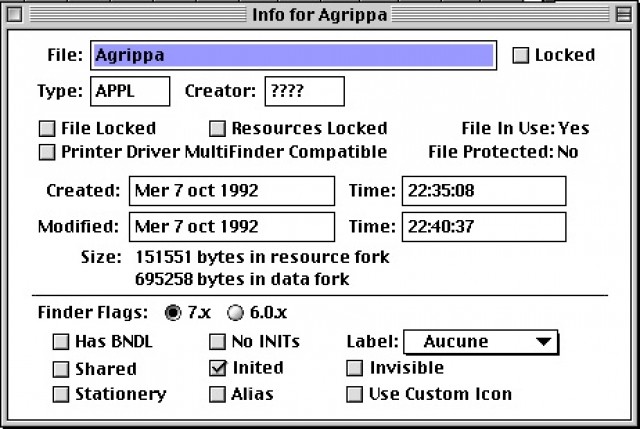Enable Printer Driver MultiFinder Compatible checkbox
The width and height of the screenshot is (640, 429).
[x=46, y=152]
